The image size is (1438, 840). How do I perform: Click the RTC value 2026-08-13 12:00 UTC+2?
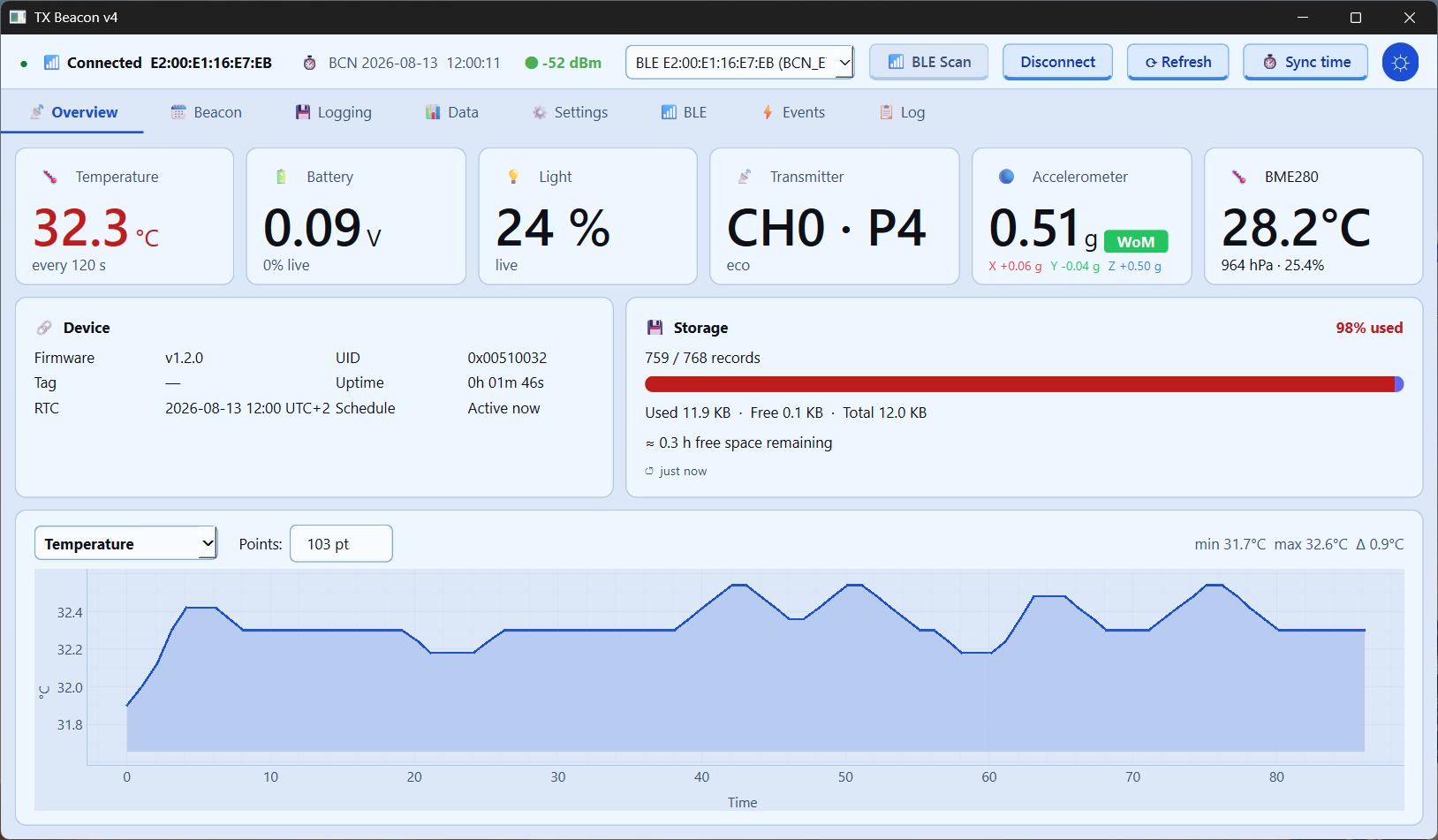(247, 408)
